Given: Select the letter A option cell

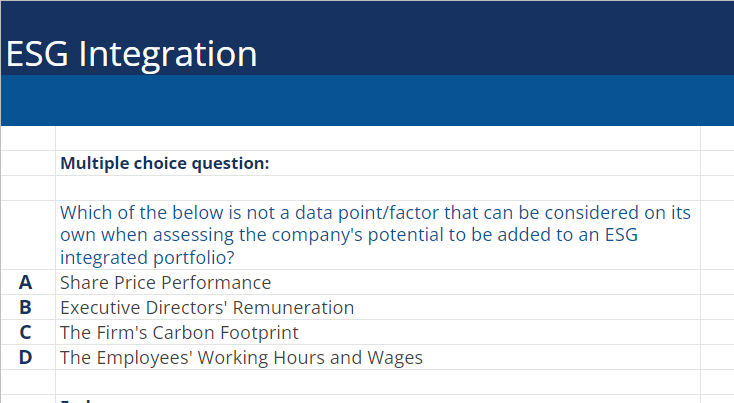Looking at the screenshot, I should tap(27, 283).
